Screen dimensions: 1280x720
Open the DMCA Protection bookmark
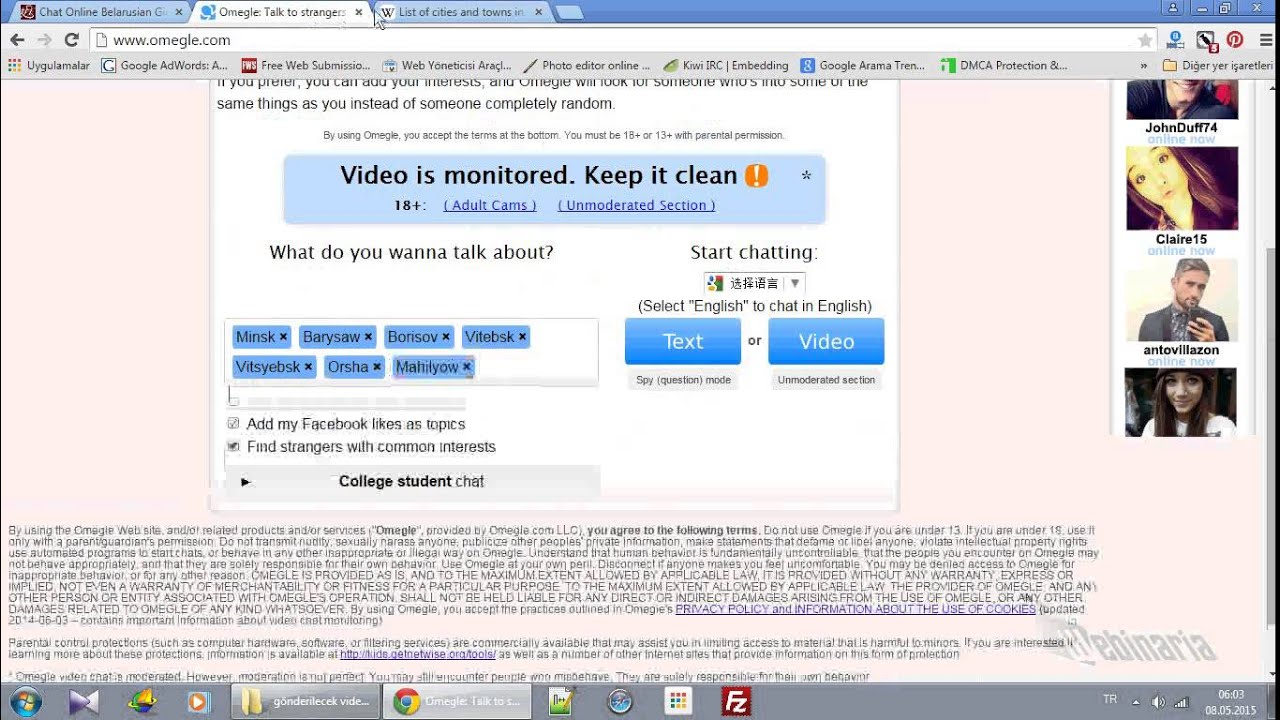[x=1004, y=66]
